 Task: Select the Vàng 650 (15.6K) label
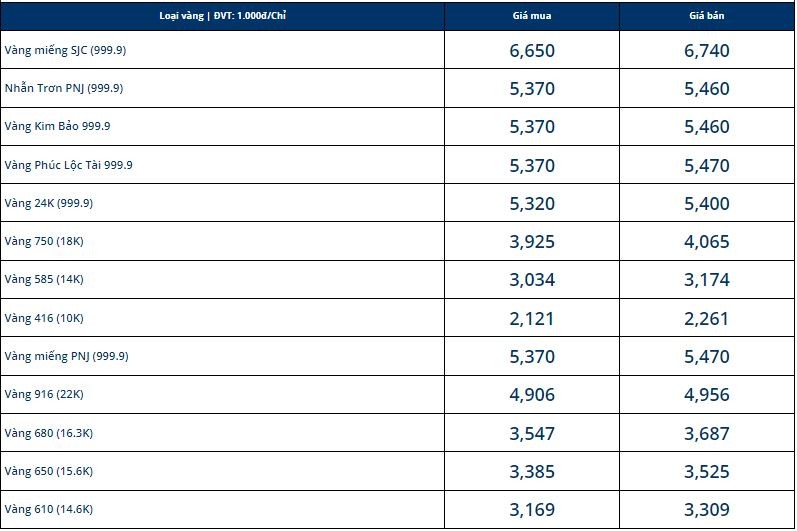(x=49, y=471)
